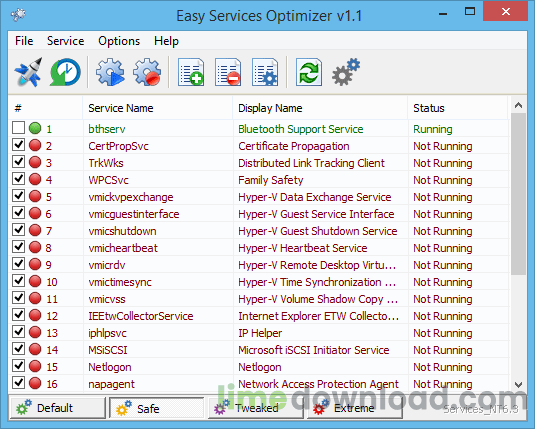This screenshot has width=535, height=429.
Task: Open the Options menu
Action: tap(119, 41)
